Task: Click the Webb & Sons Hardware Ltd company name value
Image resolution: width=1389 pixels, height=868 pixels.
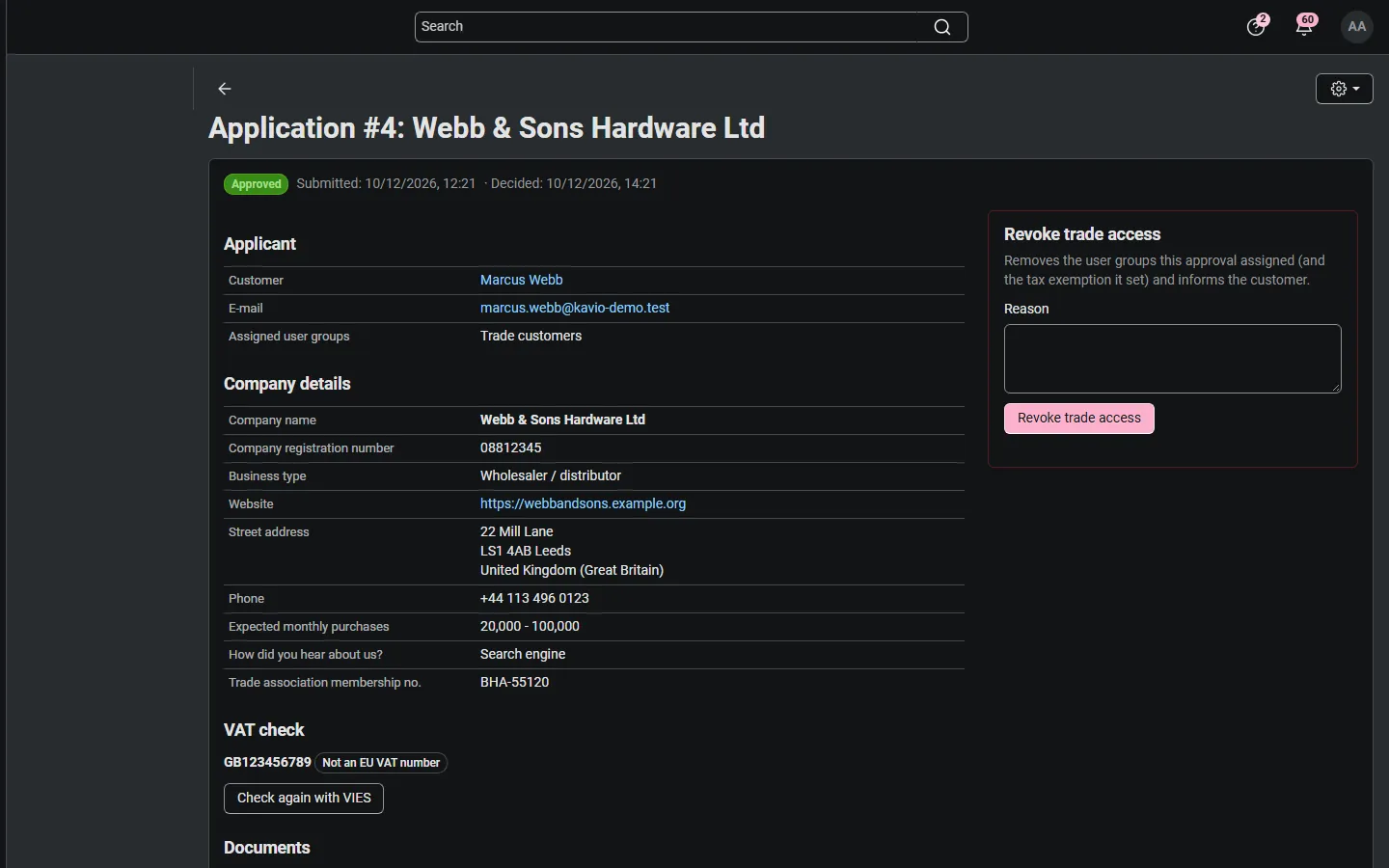Action: click(562, 420)
